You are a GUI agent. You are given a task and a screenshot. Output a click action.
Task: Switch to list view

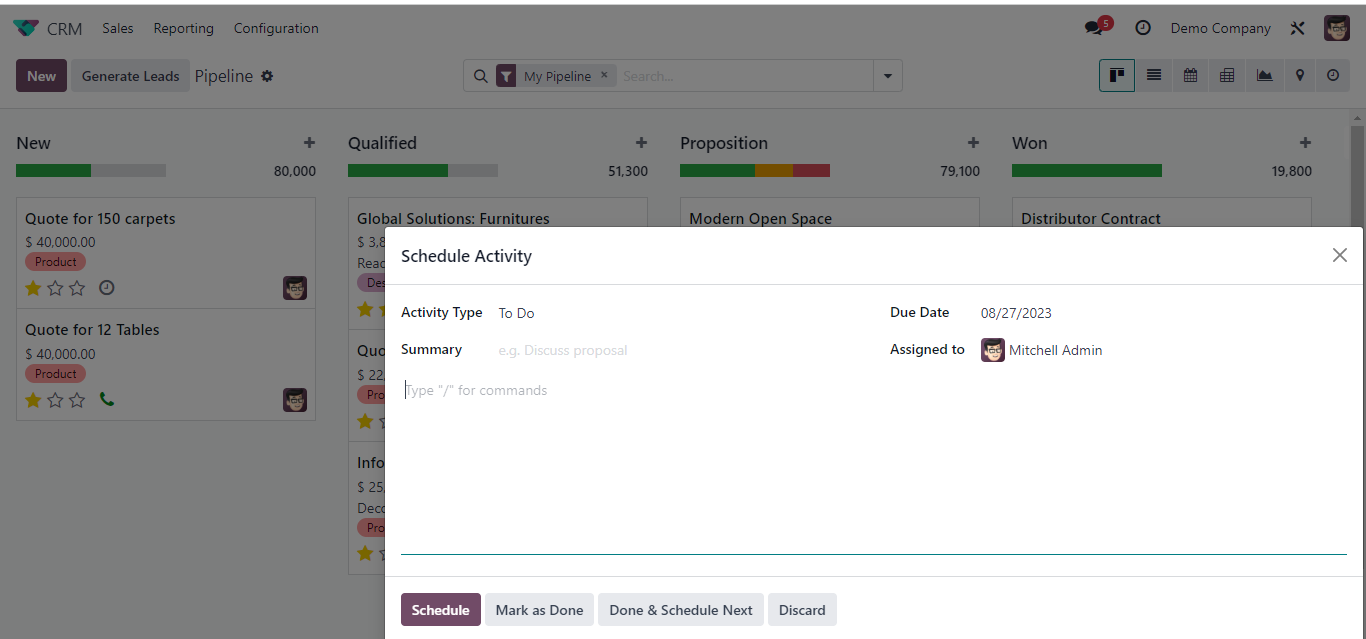click(1154, 75)
